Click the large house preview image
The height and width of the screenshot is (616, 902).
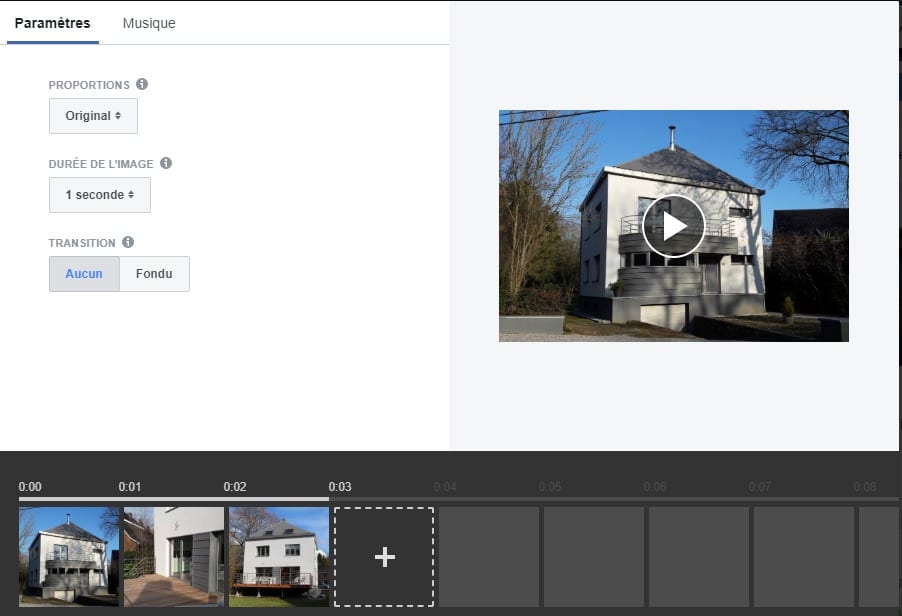674,226
